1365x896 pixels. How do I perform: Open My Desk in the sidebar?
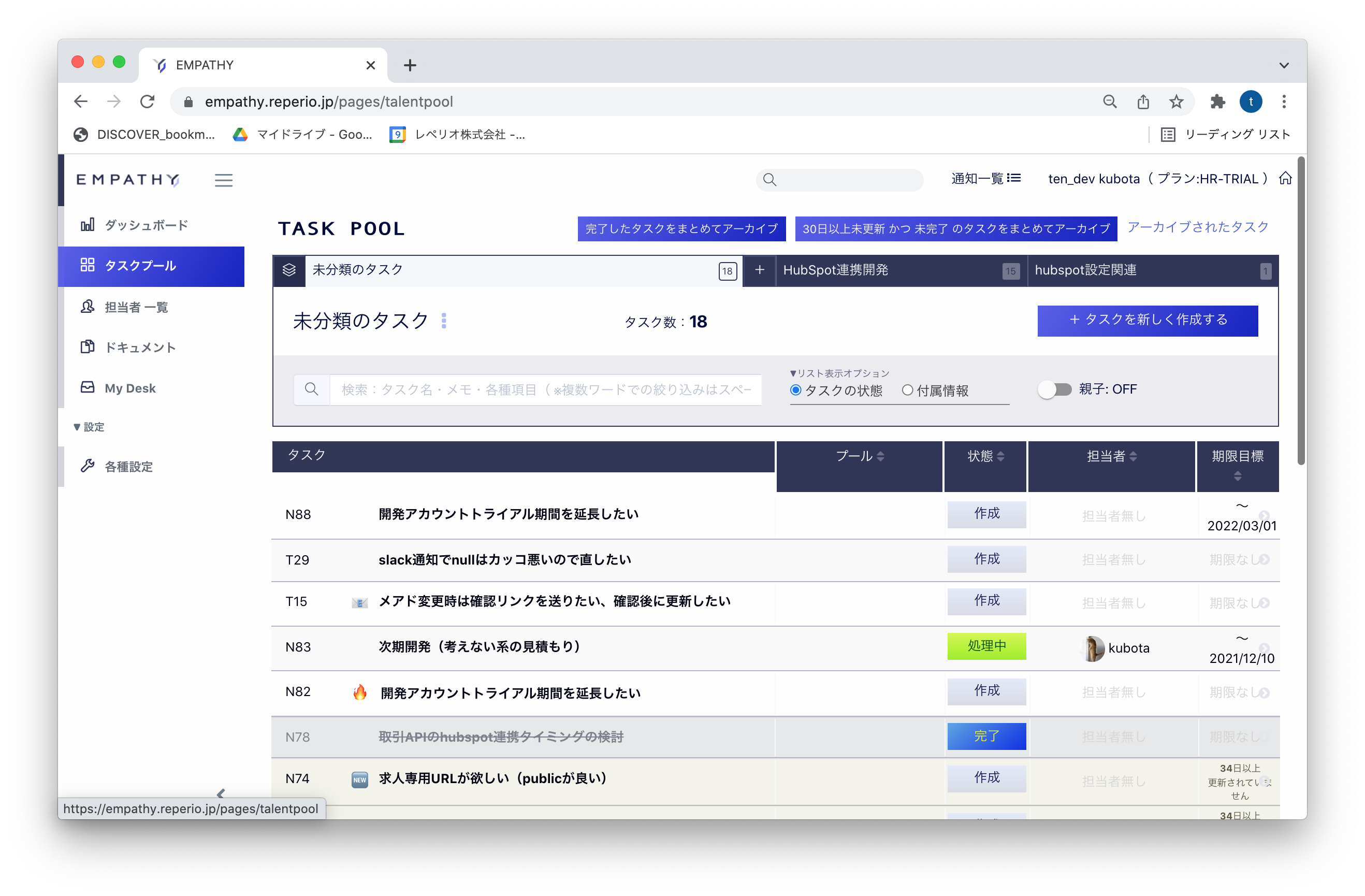(118, 388)
